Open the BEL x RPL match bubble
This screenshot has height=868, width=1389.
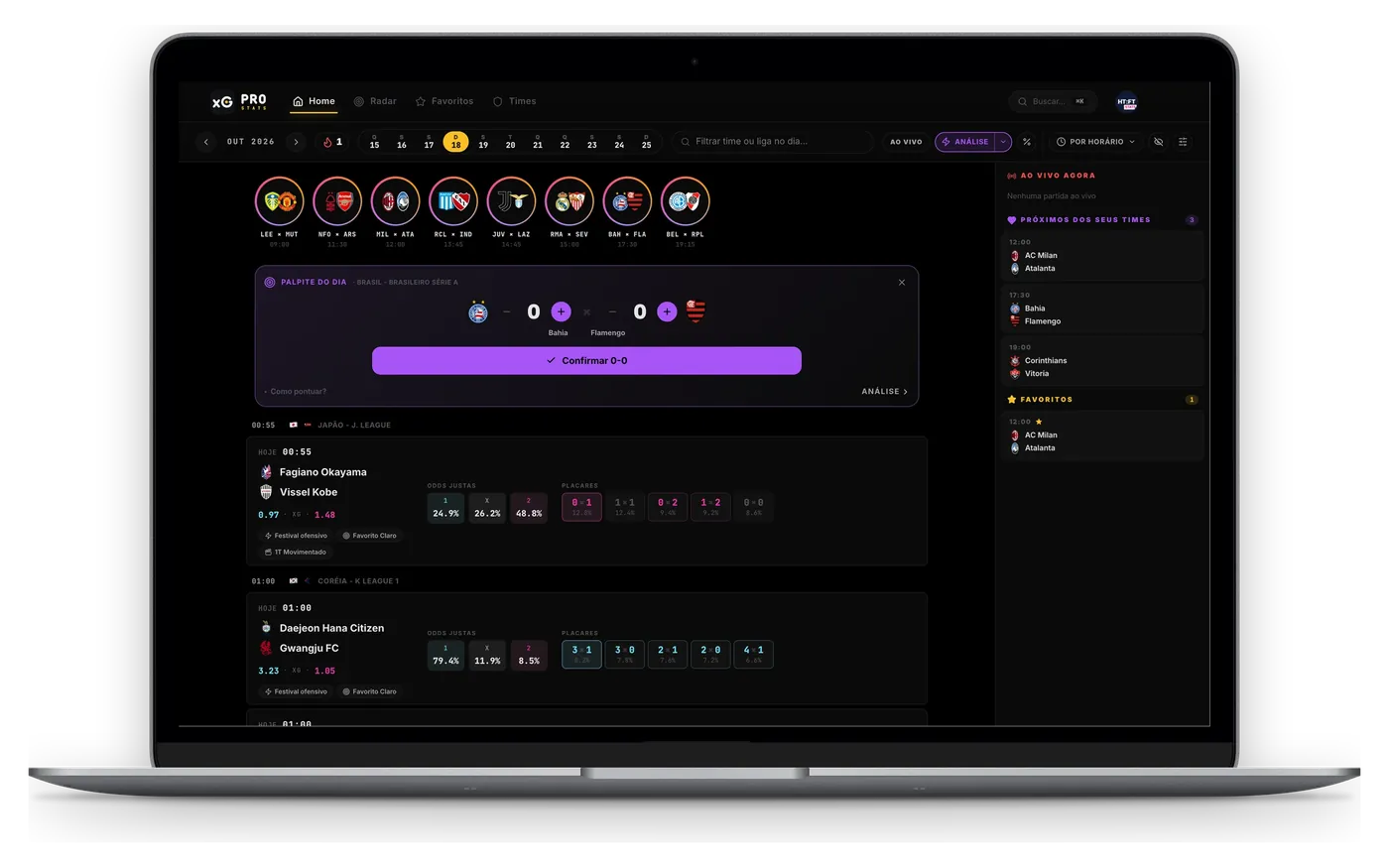click(685, 201)
